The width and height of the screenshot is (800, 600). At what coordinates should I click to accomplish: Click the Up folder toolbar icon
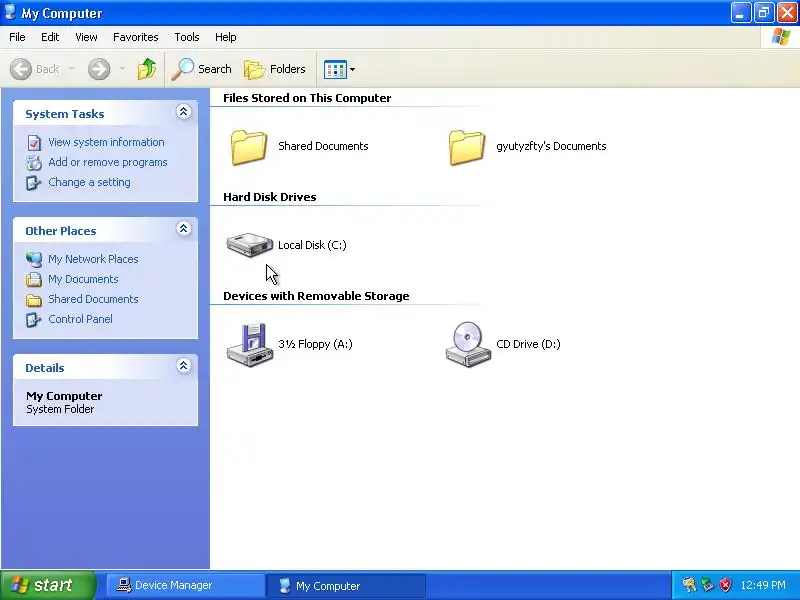(x=147, y=69)
